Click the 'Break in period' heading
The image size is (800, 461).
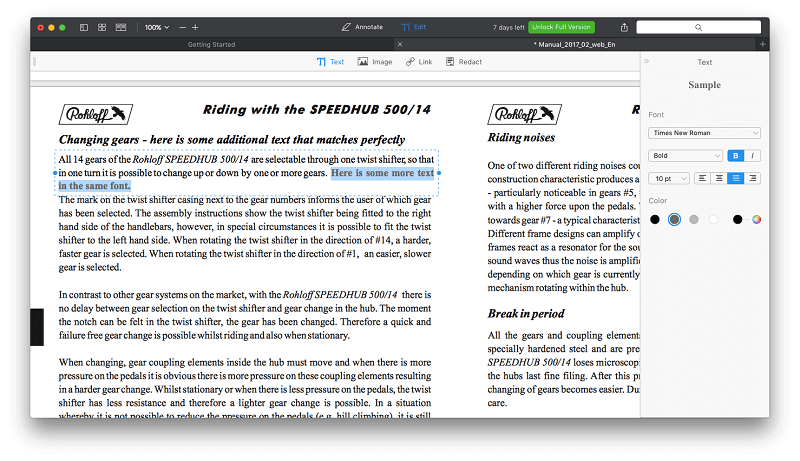(526, 313)
